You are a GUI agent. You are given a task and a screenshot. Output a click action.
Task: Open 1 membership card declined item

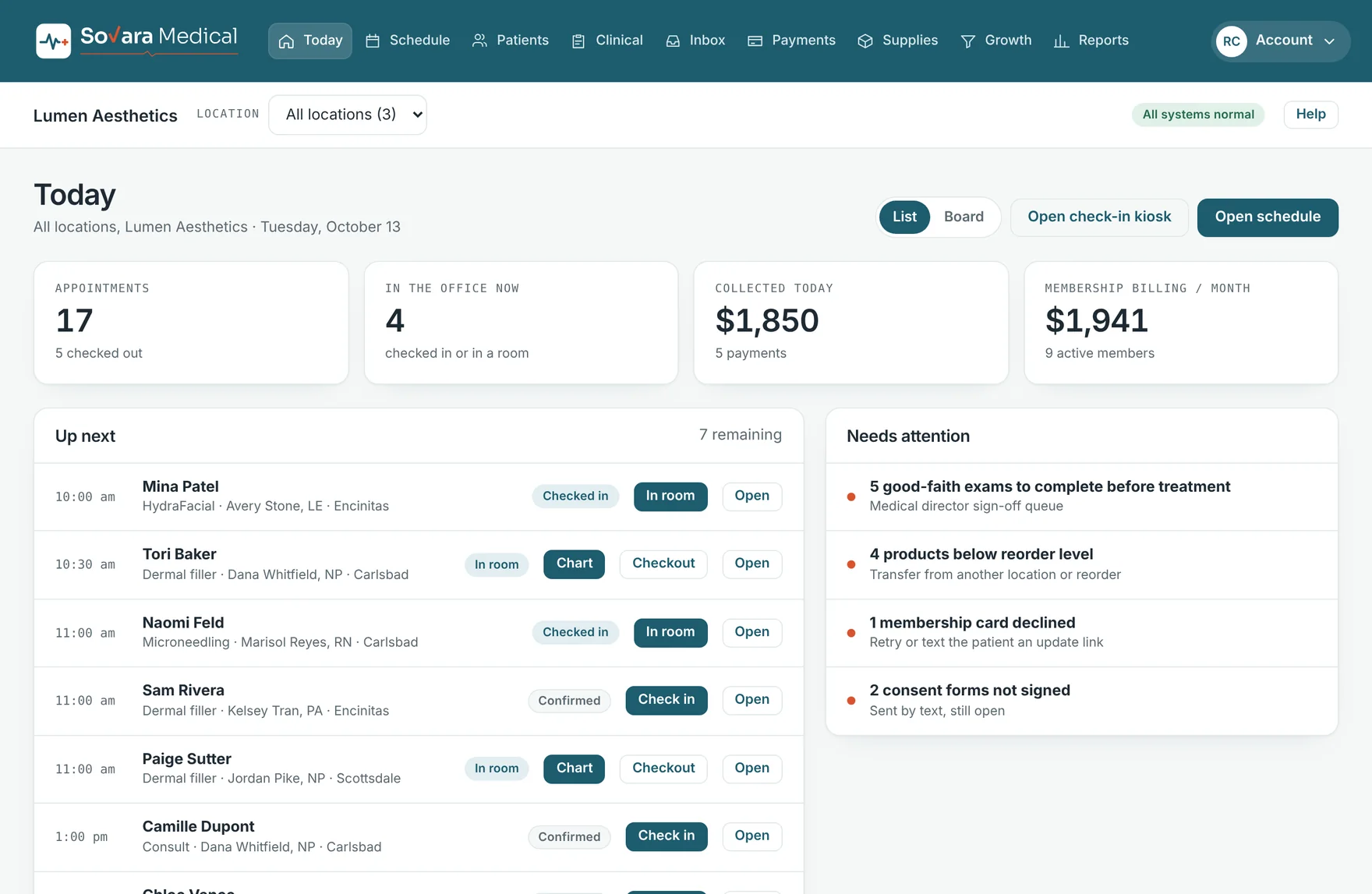(x=1082, y=633)
